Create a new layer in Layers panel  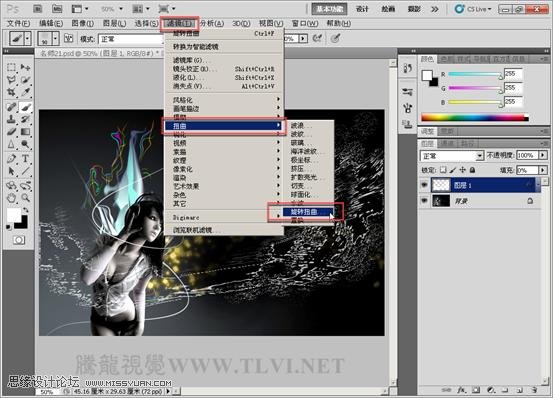click(519, 390)
